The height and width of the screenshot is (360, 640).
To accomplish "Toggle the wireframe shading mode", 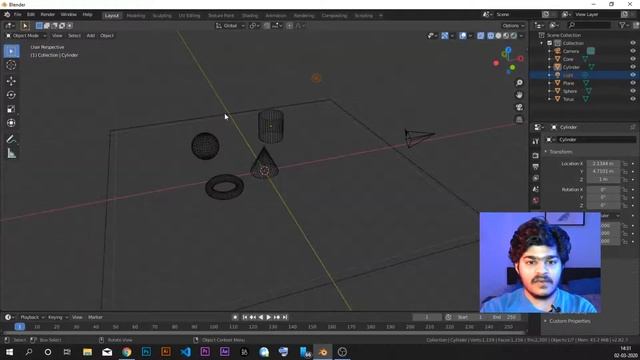I will pos(491,36).
